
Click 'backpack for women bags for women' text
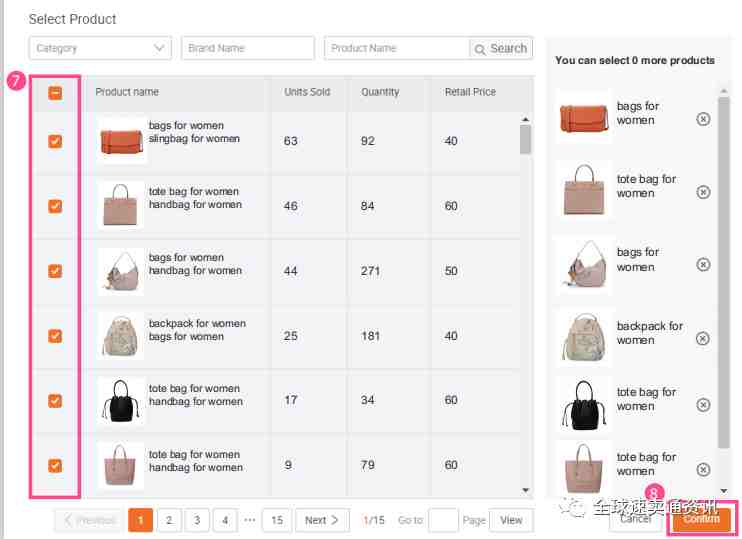point(197,330)
